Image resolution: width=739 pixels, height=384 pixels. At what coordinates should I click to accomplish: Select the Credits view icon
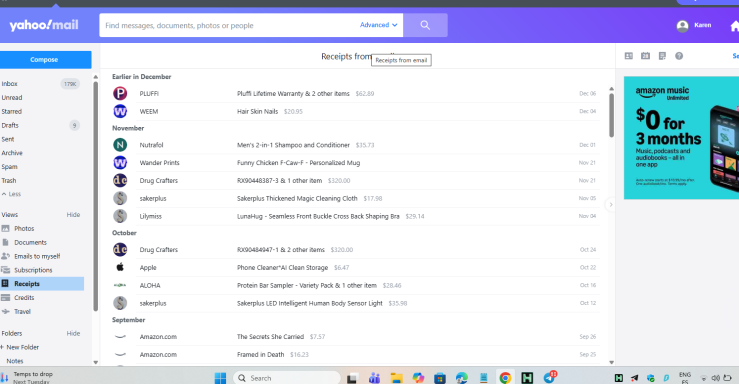tap(6, 297)
